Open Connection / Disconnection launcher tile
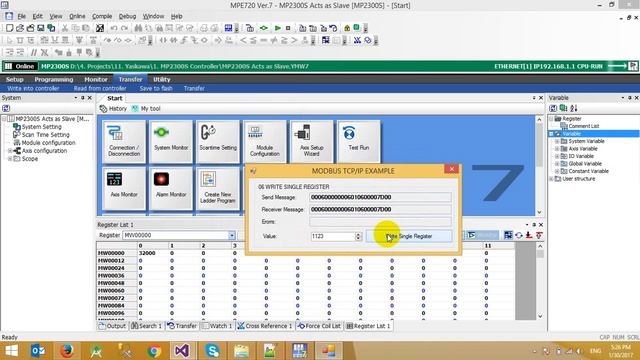Screen dimensions: 640x360 pyautogui.click(x=124, y=142)
